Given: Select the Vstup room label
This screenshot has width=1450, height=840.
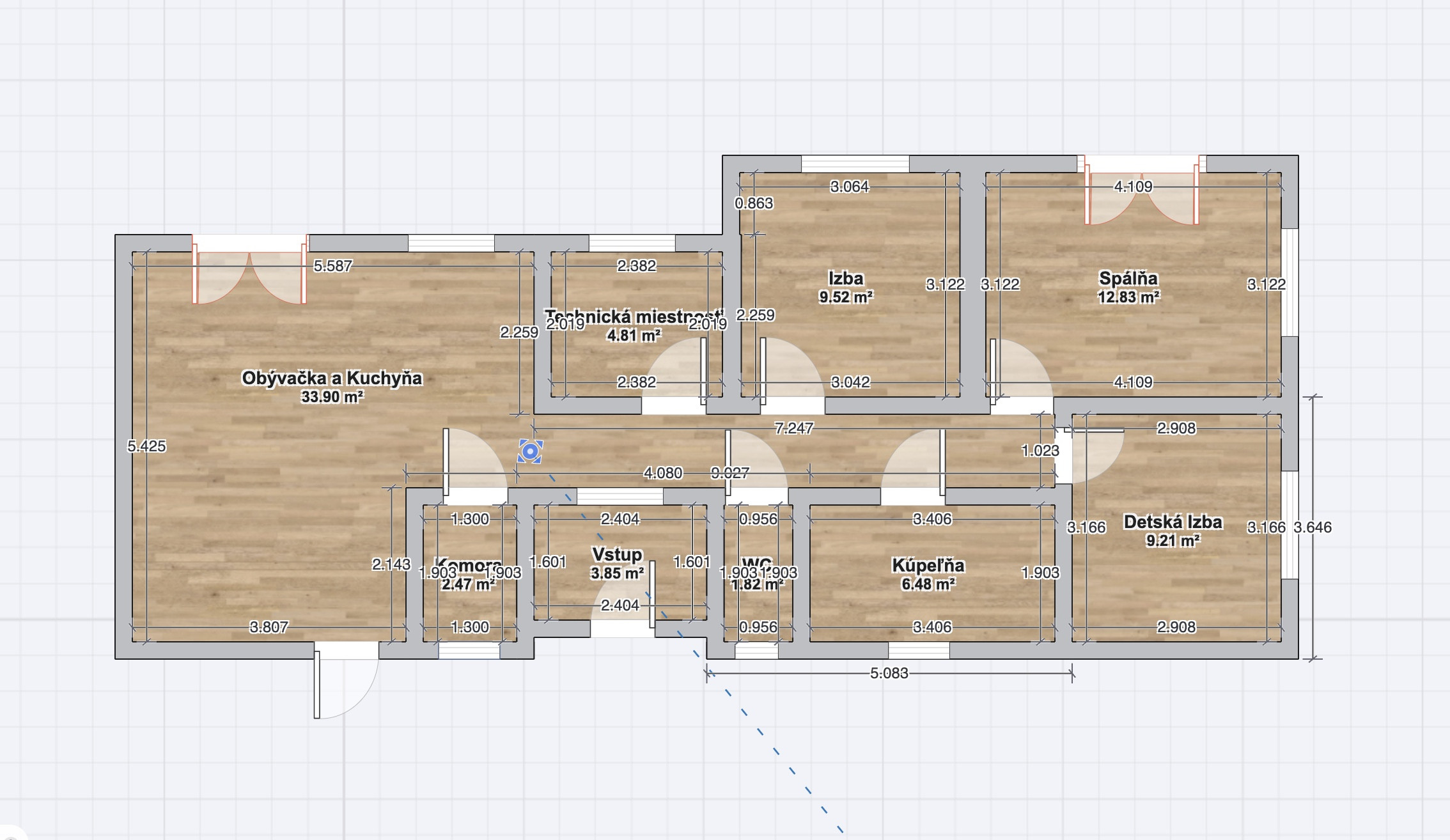Looking at the screenshot, I should [617, 554].
